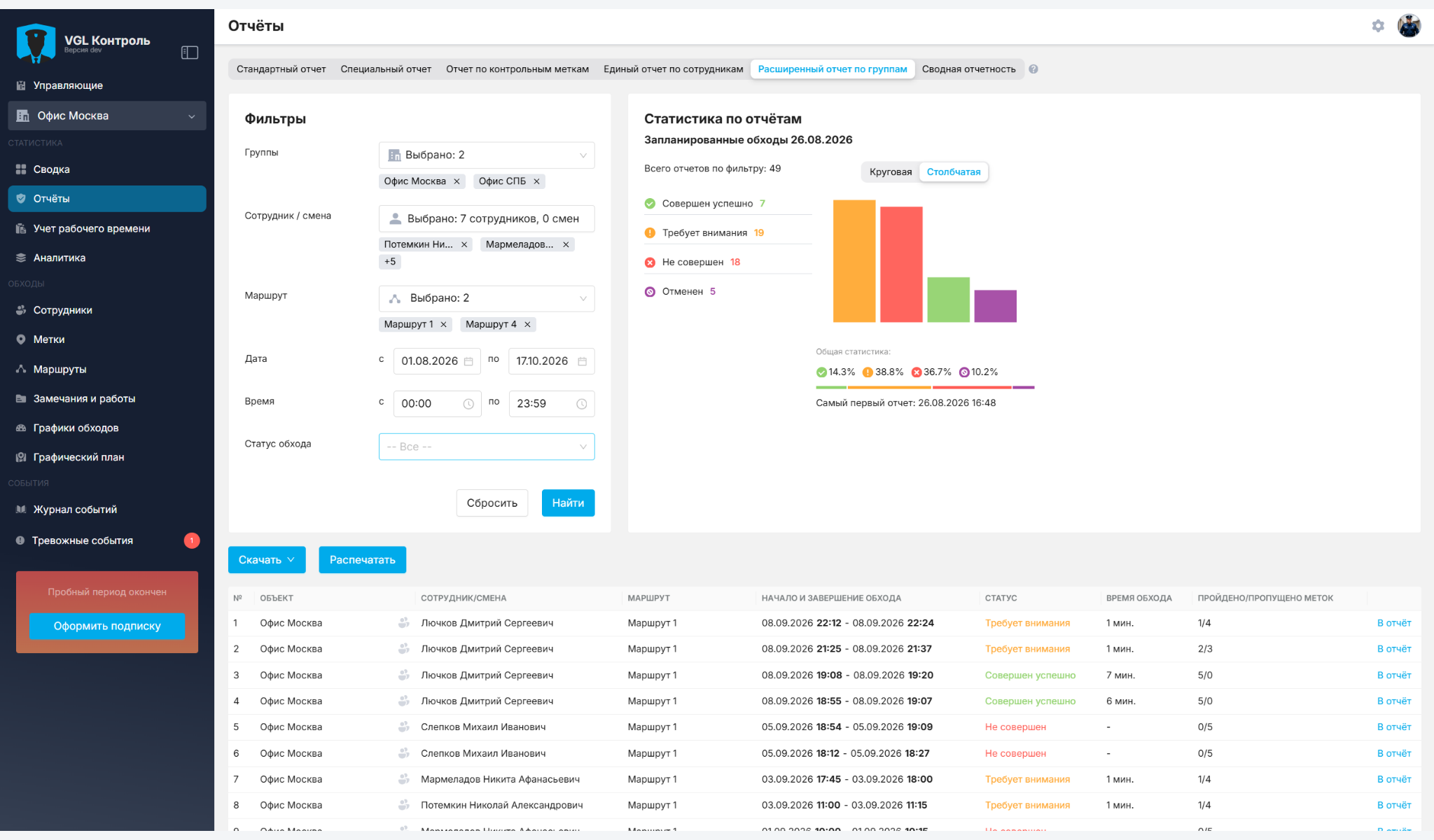Open the Статус обхода dropdown
1434x840 pixels.
[487, 447]
